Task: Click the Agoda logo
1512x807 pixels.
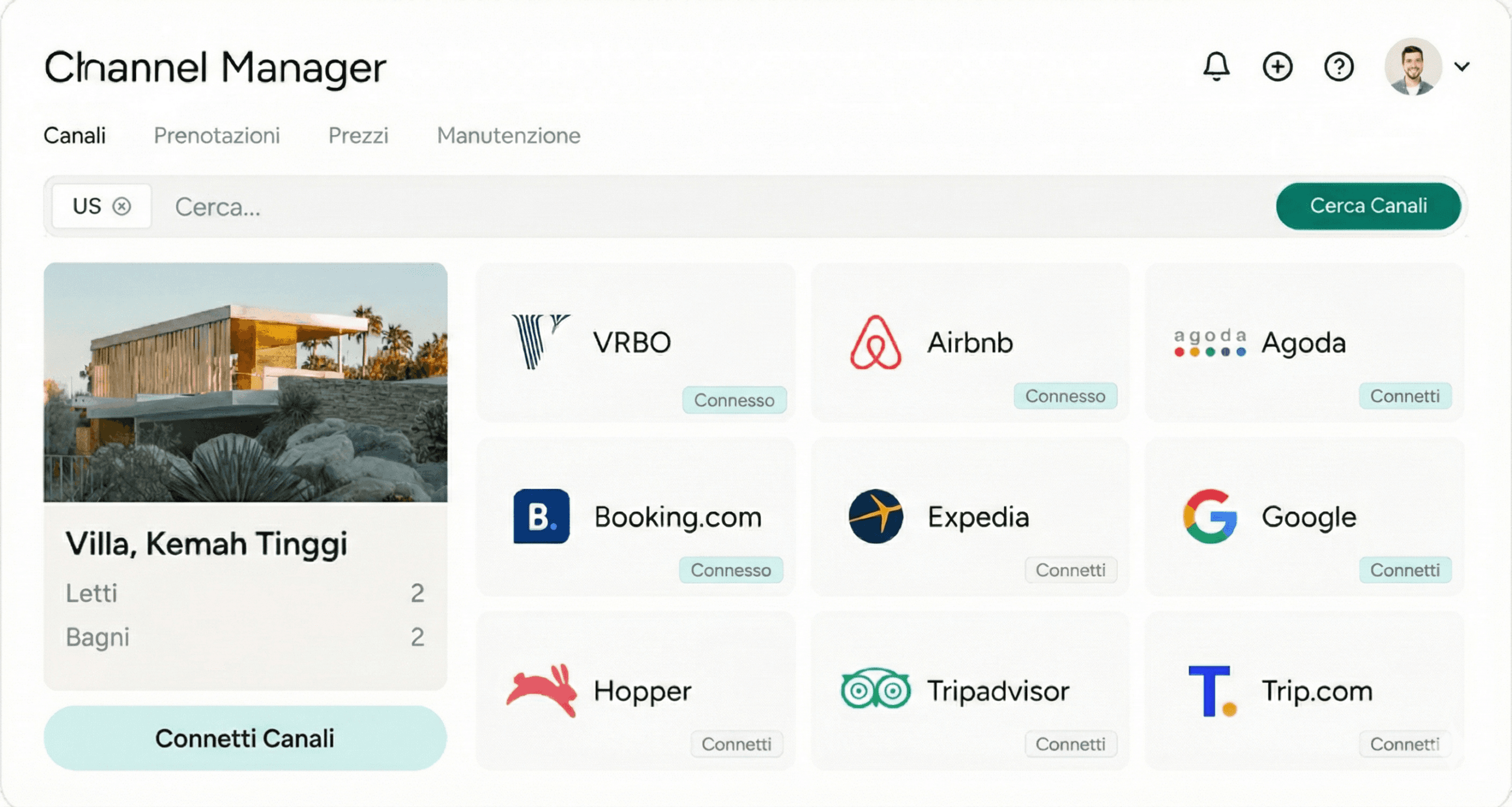Action: [1208, 342]
